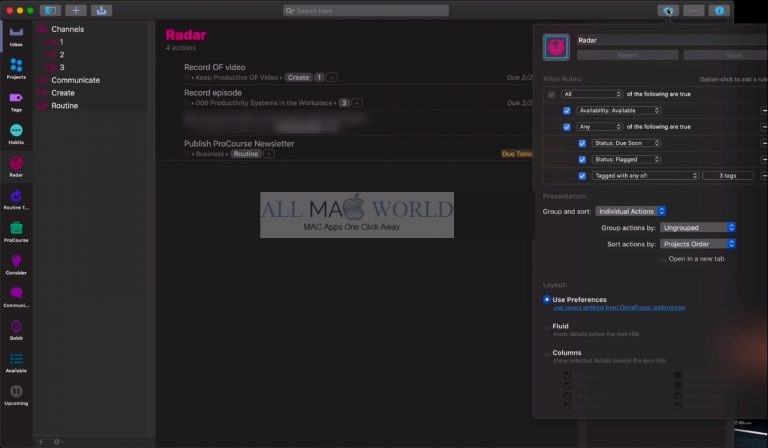Open the Any rule aggregate dropdown
The height and width of the screenshot is (448, 768).
point(600,127)
